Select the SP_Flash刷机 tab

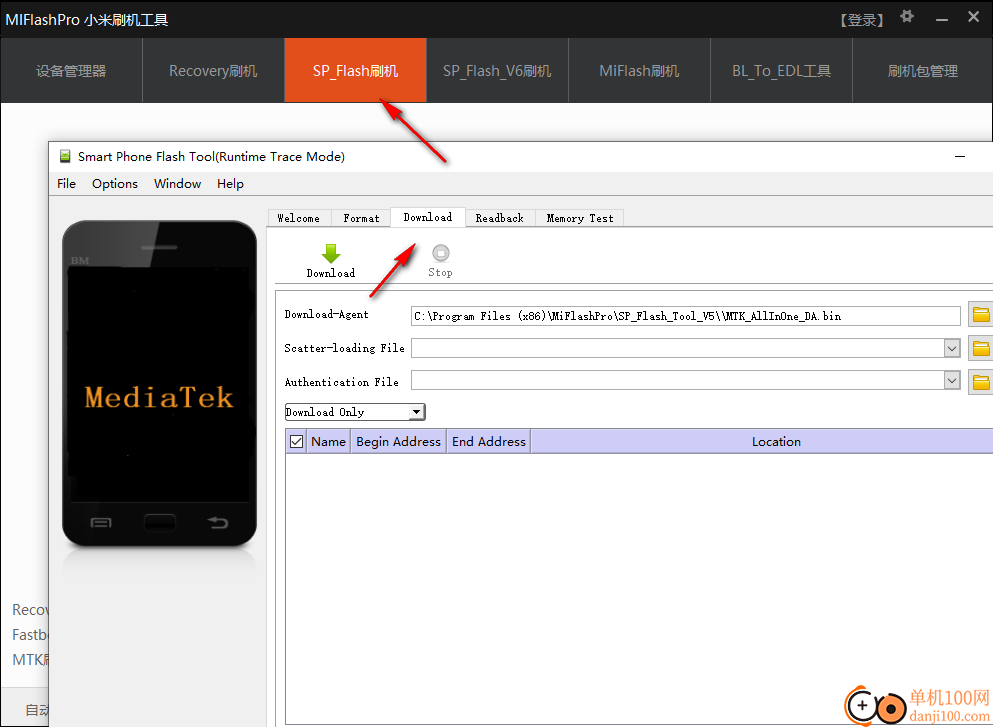click(355, 70)
